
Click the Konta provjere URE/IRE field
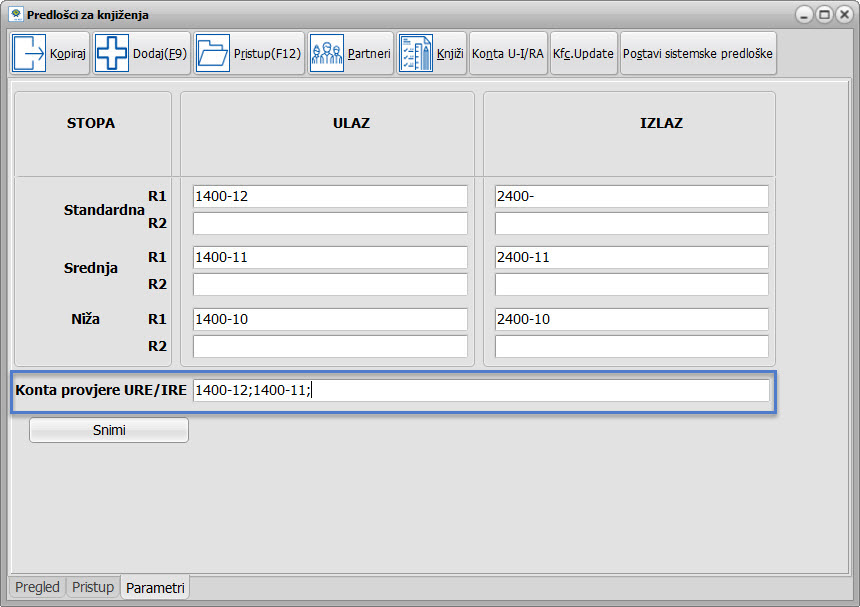tap(481, 390)
